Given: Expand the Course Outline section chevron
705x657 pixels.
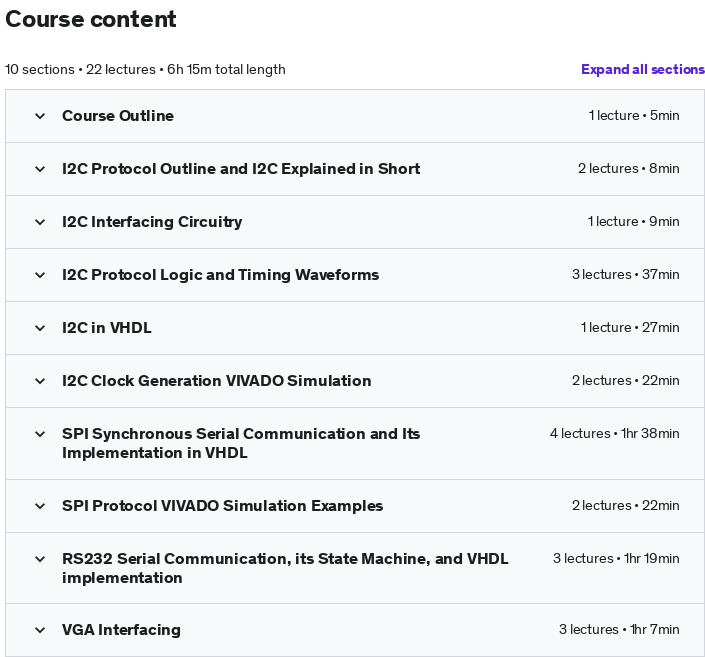Looking at the screenshot, I should coord(40,116).
